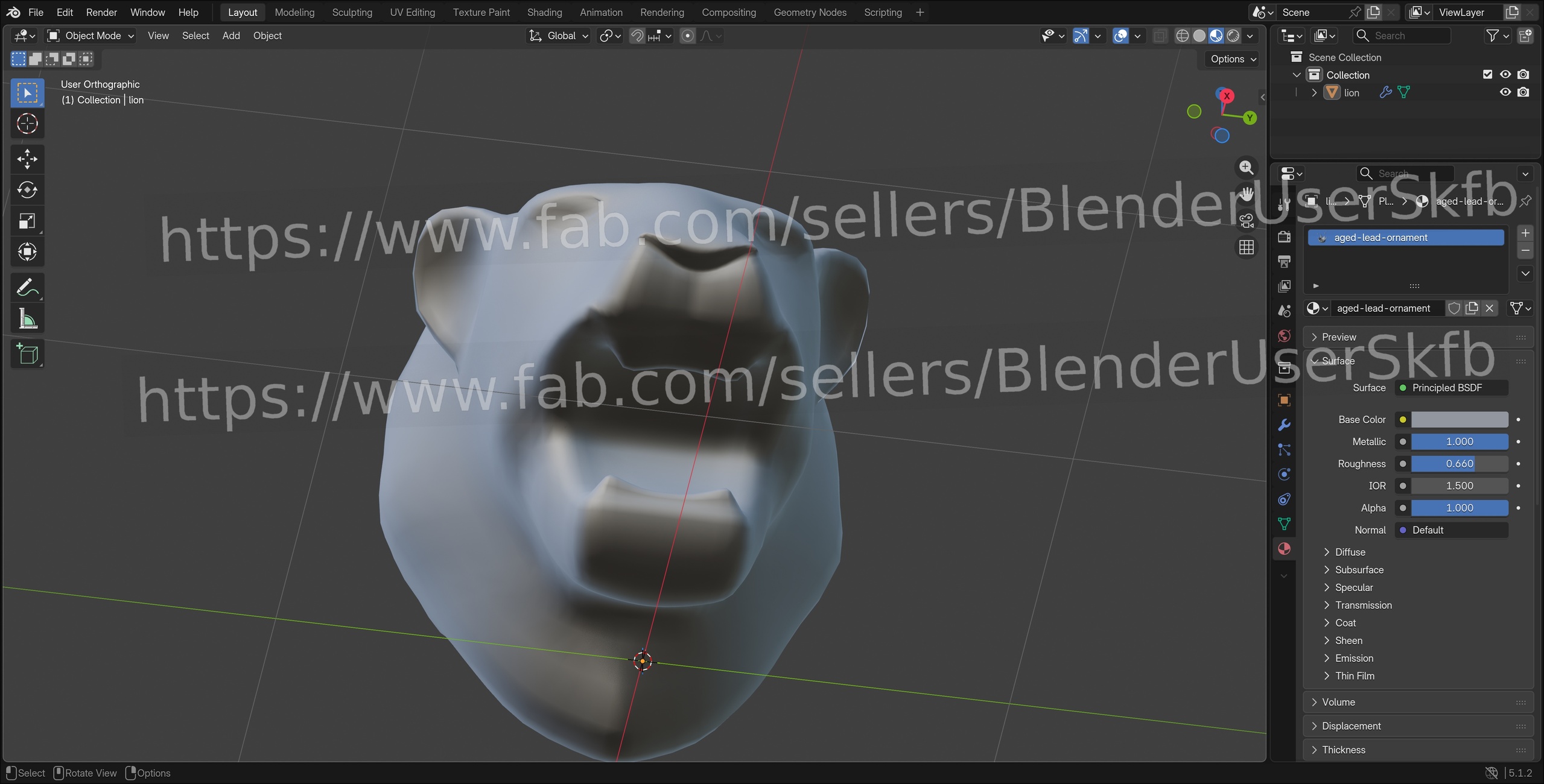Switch to the Geometry Nodes workspace tab
Screen dimensions: 1544x784
coord(810,12)
